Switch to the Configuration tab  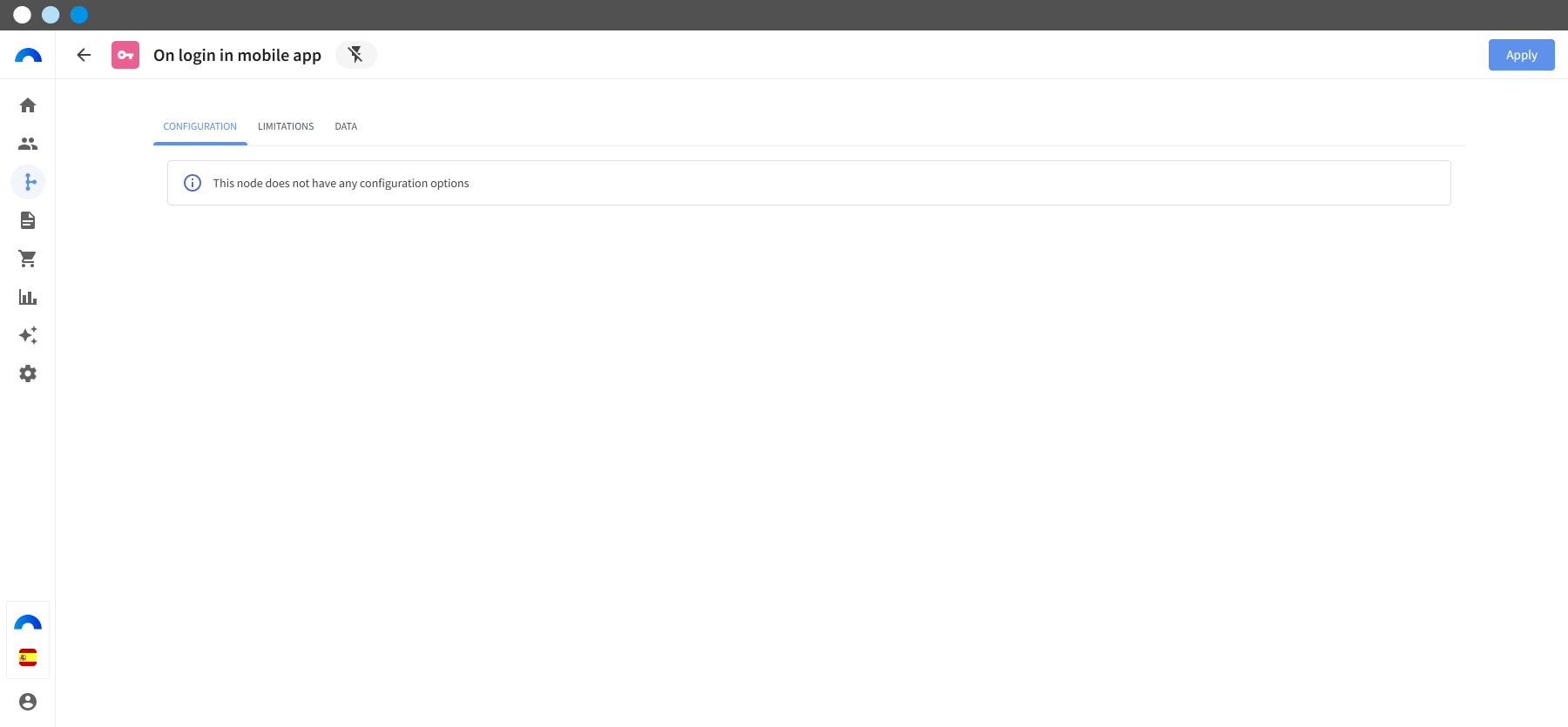(x=200, y=126)
